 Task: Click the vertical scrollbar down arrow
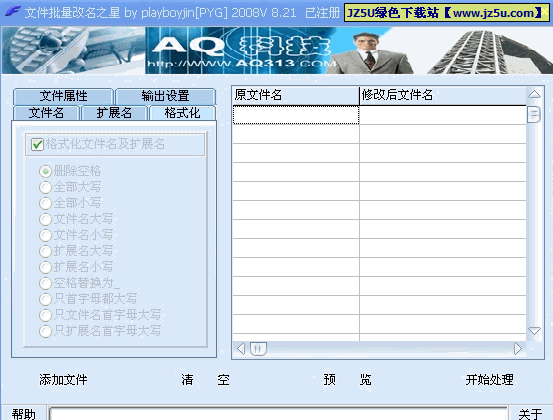(534, 331)
